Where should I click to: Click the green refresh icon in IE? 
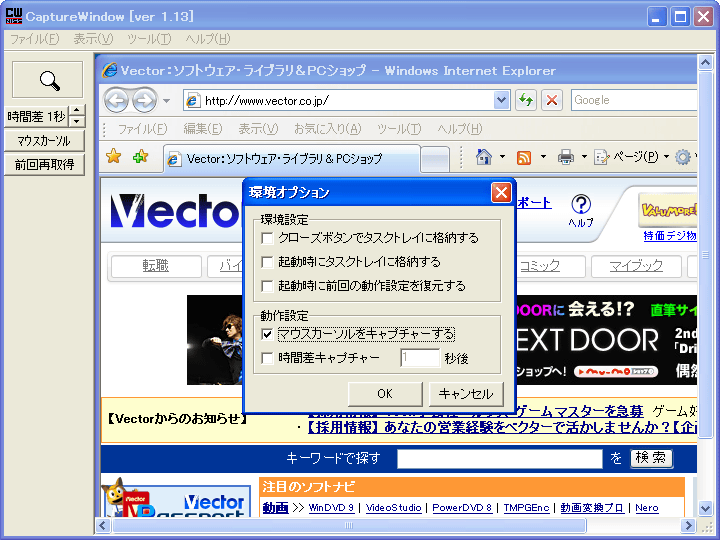coord(526,100)
